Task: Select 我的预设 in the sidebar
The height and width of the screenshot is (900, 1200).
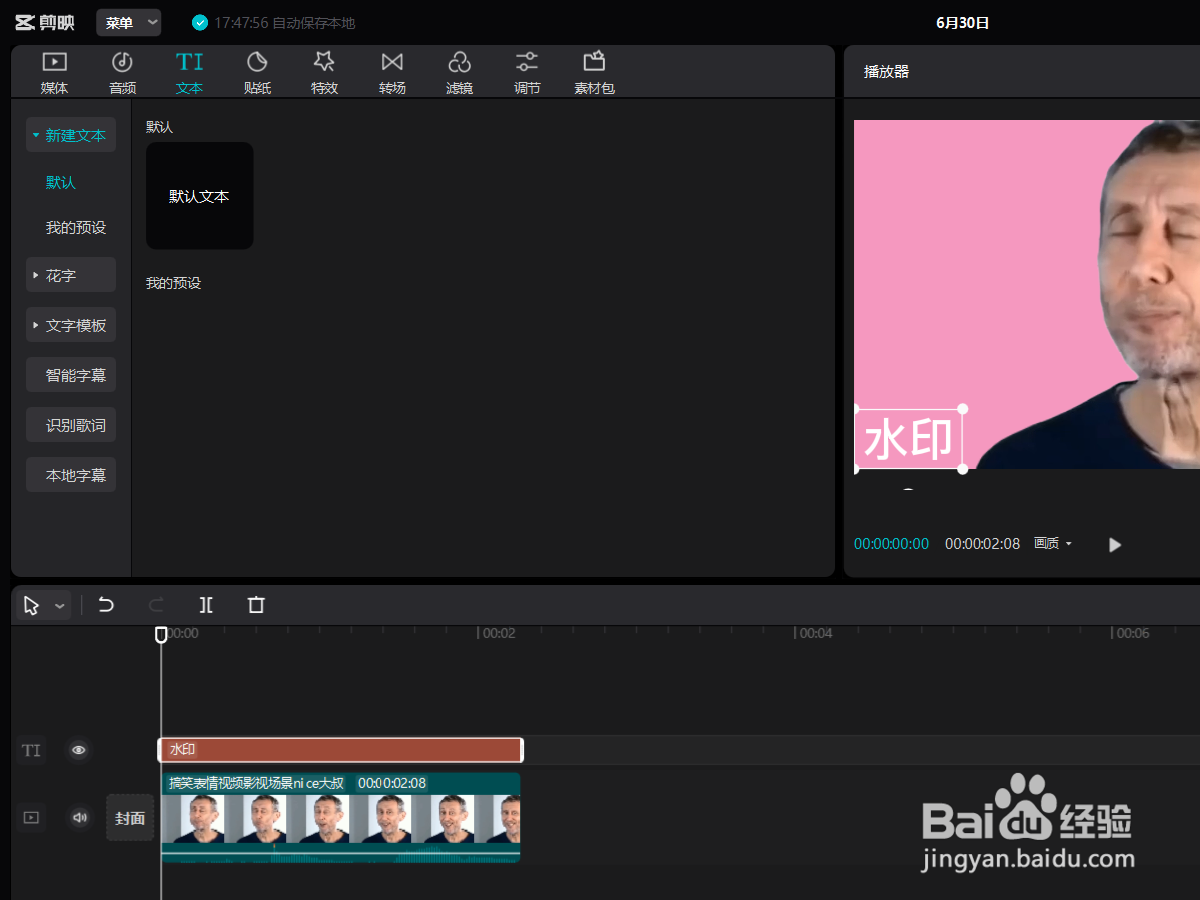Action: pyautogui.click(x=76, y=227)
